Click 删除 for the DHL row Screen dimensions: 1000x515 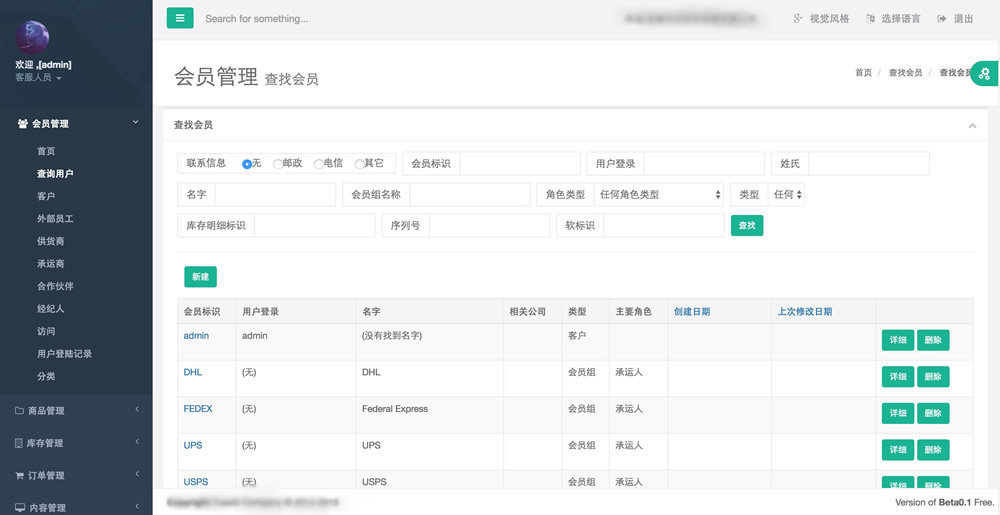click(x=933, y=377)
